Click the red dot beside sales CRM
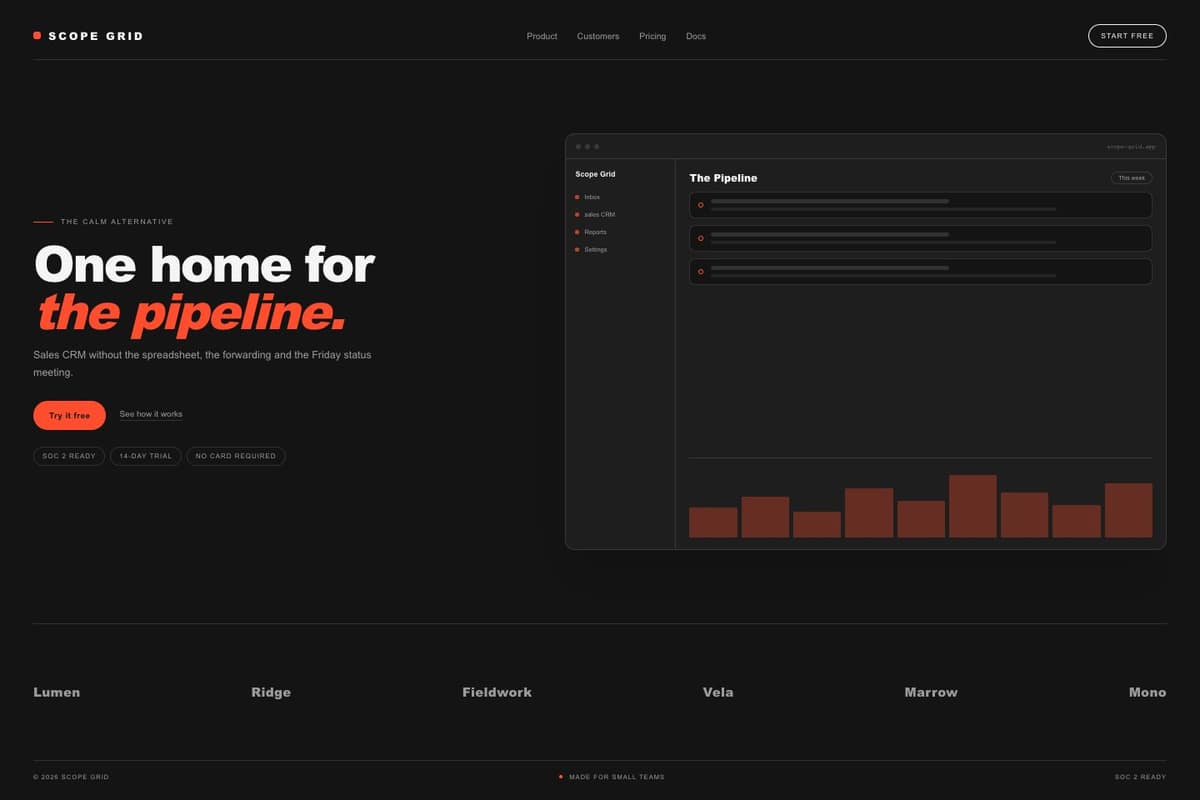Viewport: 1200px width, 800px height. pyautogui.click(x=577, y=214)
